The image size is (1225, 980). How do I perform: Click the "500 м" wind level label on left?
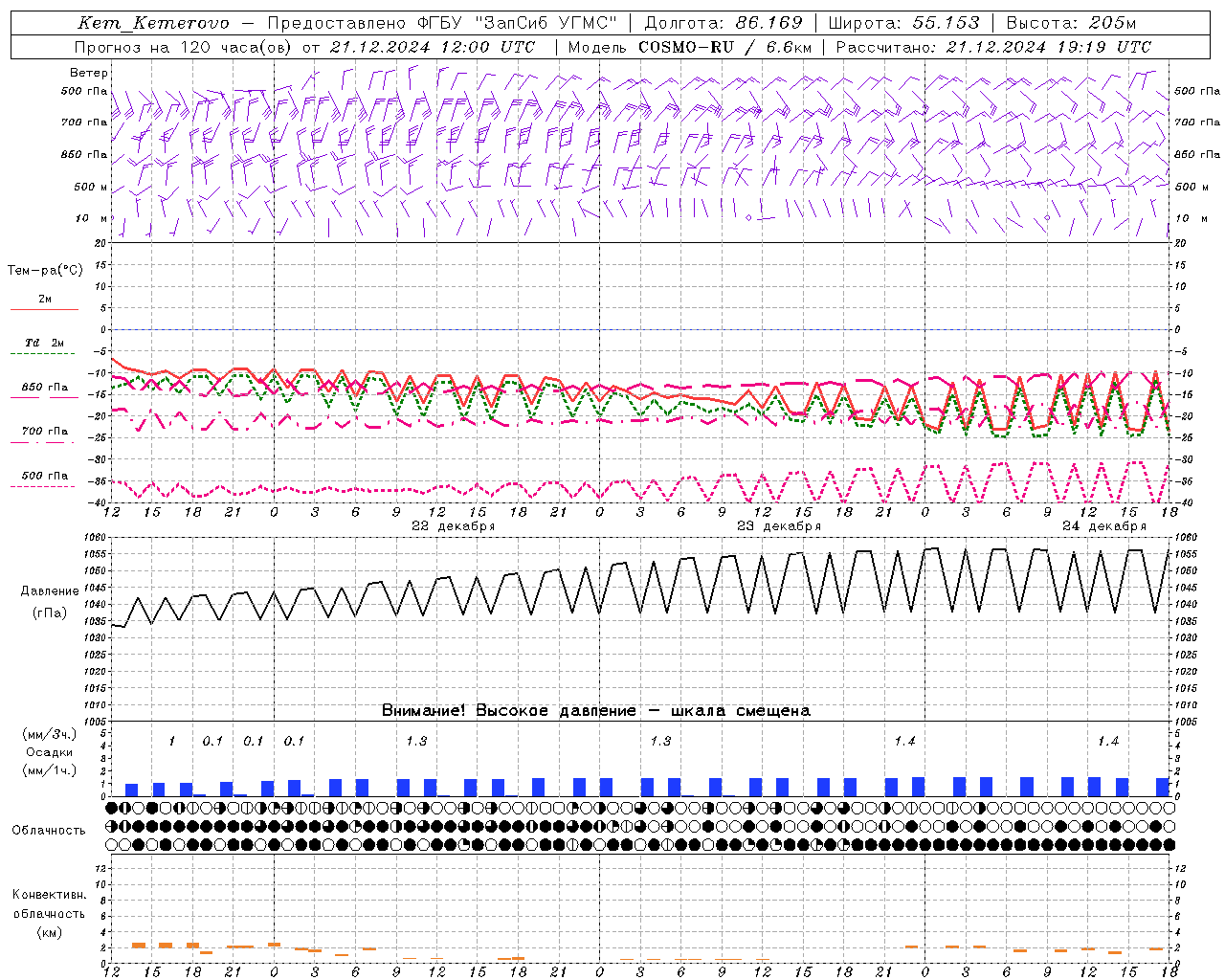91,187
